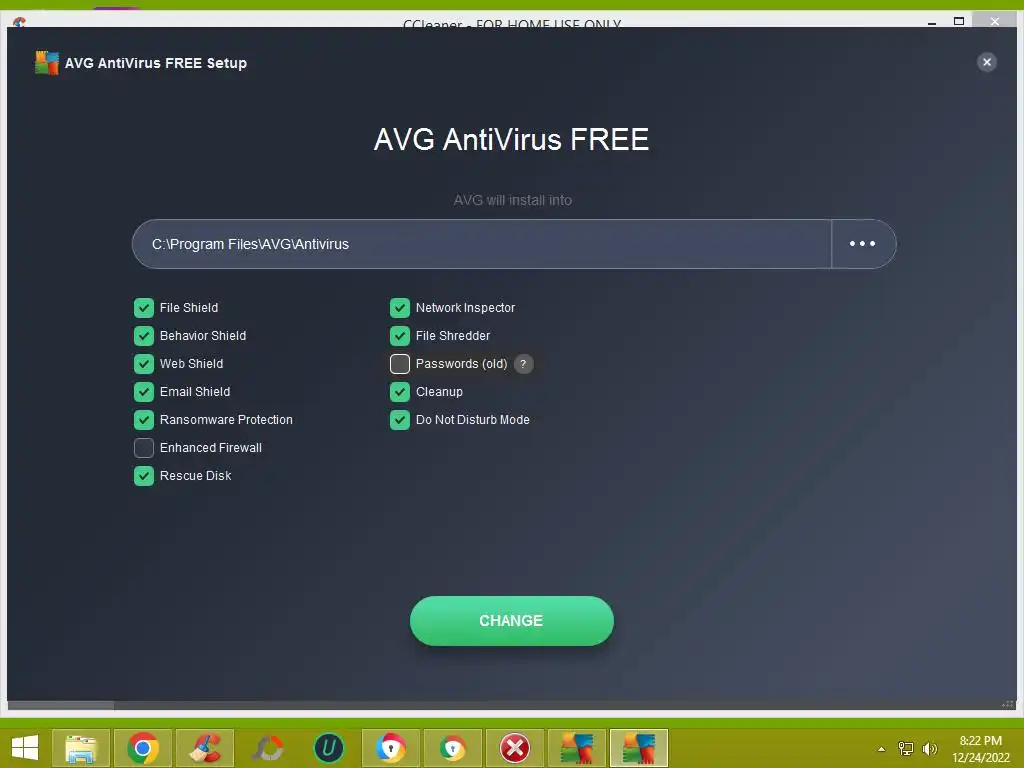Click the install path input field
1024x768 pixels.
coord(481,244)
